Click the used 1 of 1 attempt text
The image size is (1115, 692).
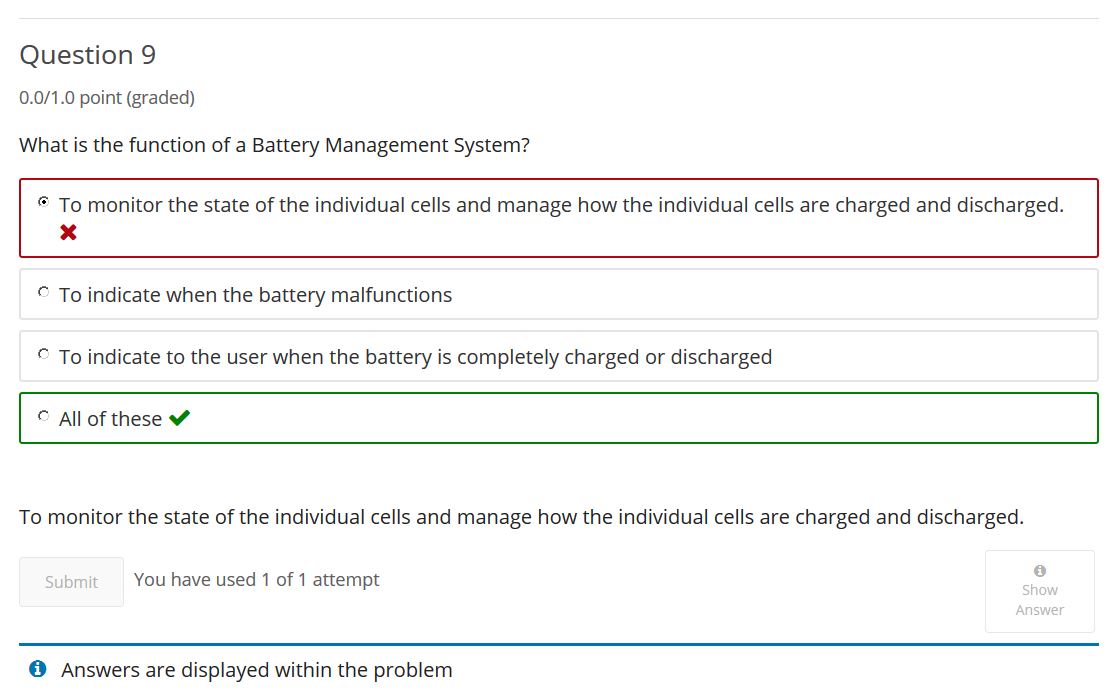(x=257, y=580)
